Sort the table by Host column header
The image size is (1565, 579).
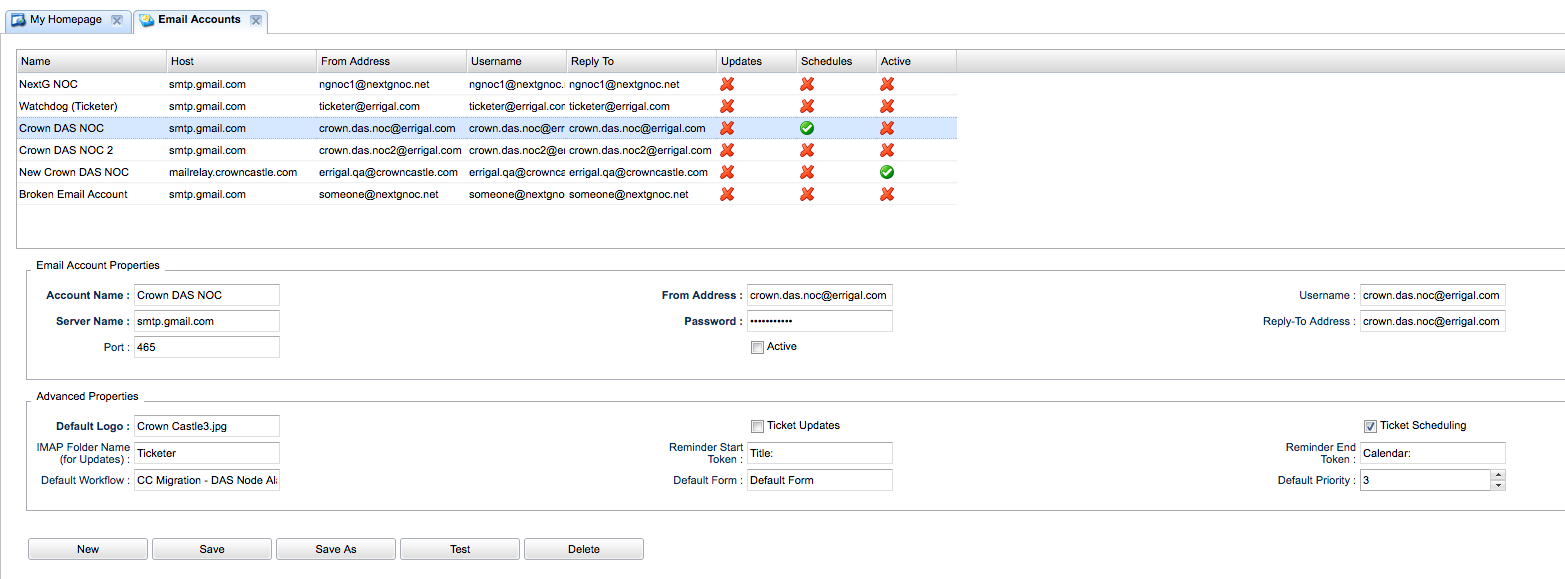tap(241, 61)
